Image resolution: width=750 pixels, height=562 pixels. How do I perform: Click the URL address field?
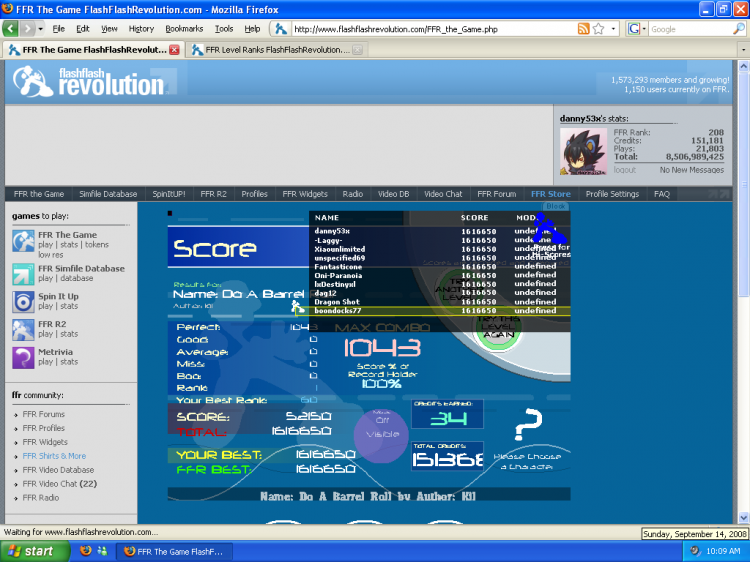click(433, 29)
